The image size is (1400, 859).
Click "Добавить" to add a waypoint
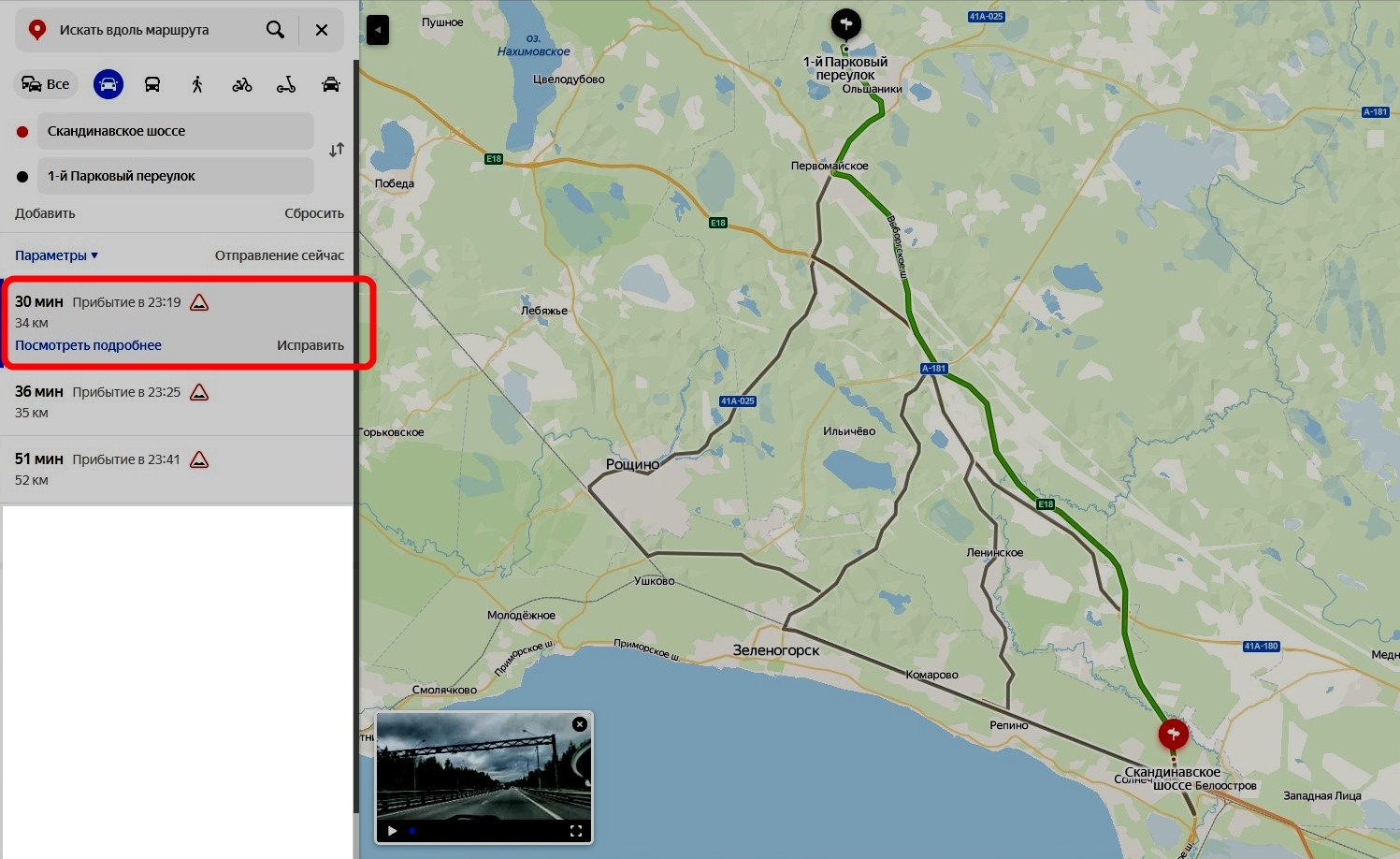45,213
